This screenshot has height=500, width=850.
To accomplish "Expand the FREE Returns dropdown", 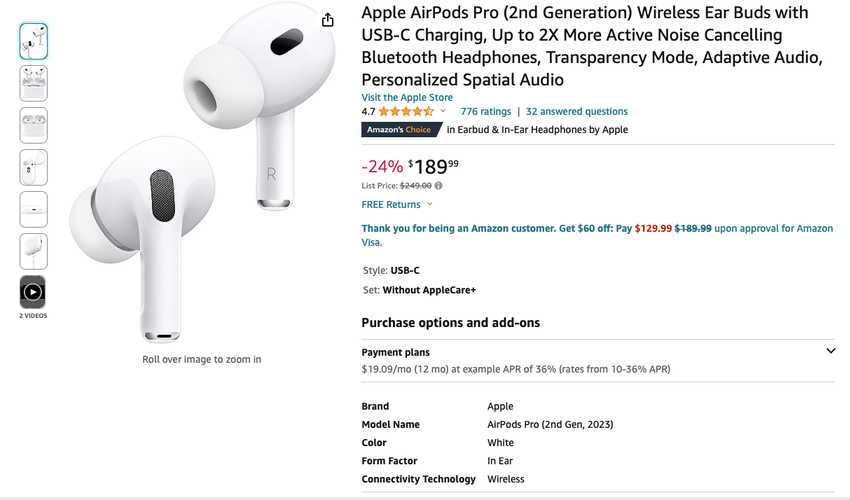I will coord(429,205).
